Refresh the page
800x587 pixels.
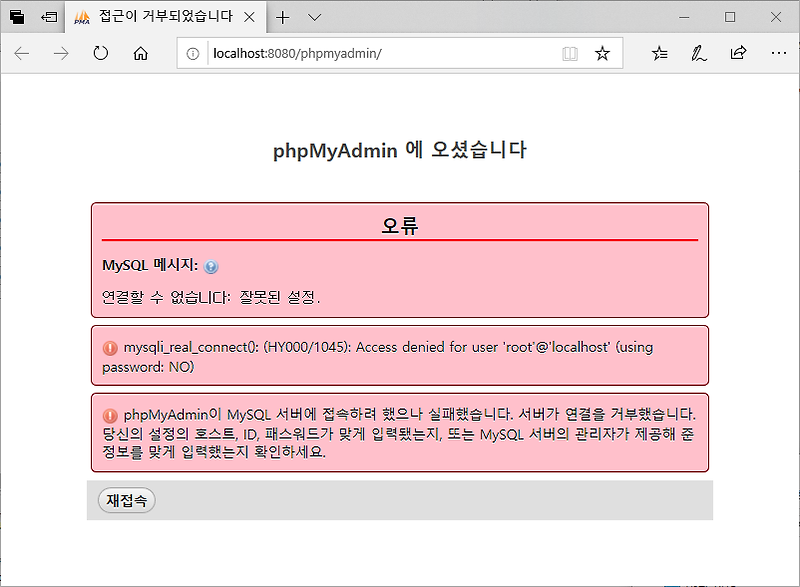101,53
